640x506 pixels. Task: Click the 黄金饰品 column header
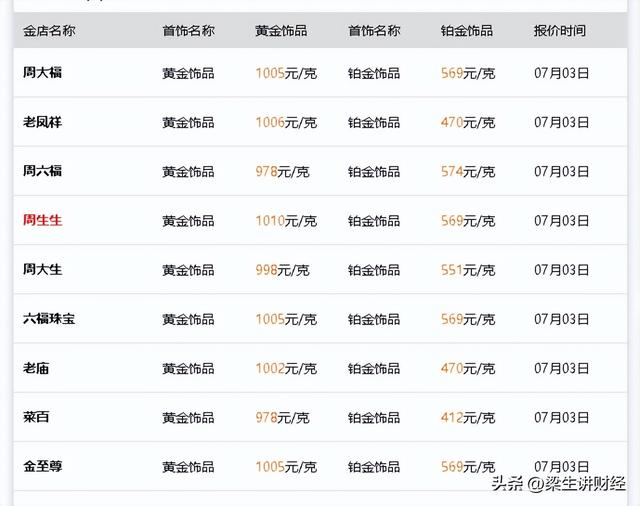pyautogui.click(x=281, y=31)
